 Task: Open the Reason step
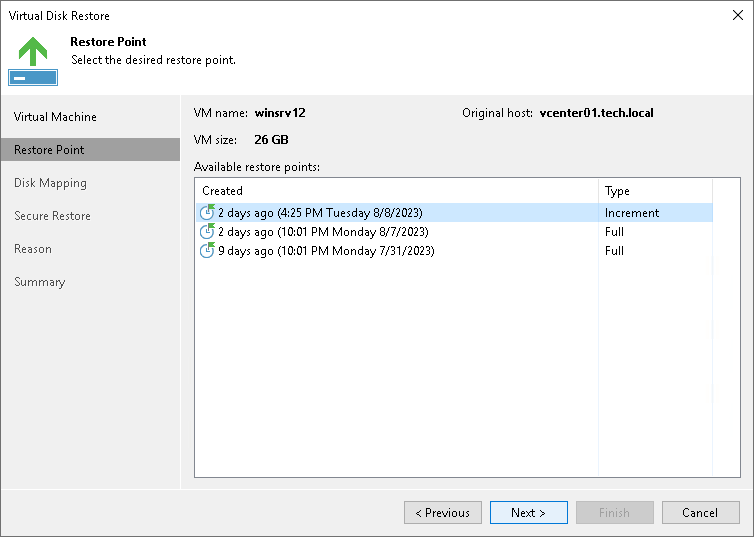[33, 249]
